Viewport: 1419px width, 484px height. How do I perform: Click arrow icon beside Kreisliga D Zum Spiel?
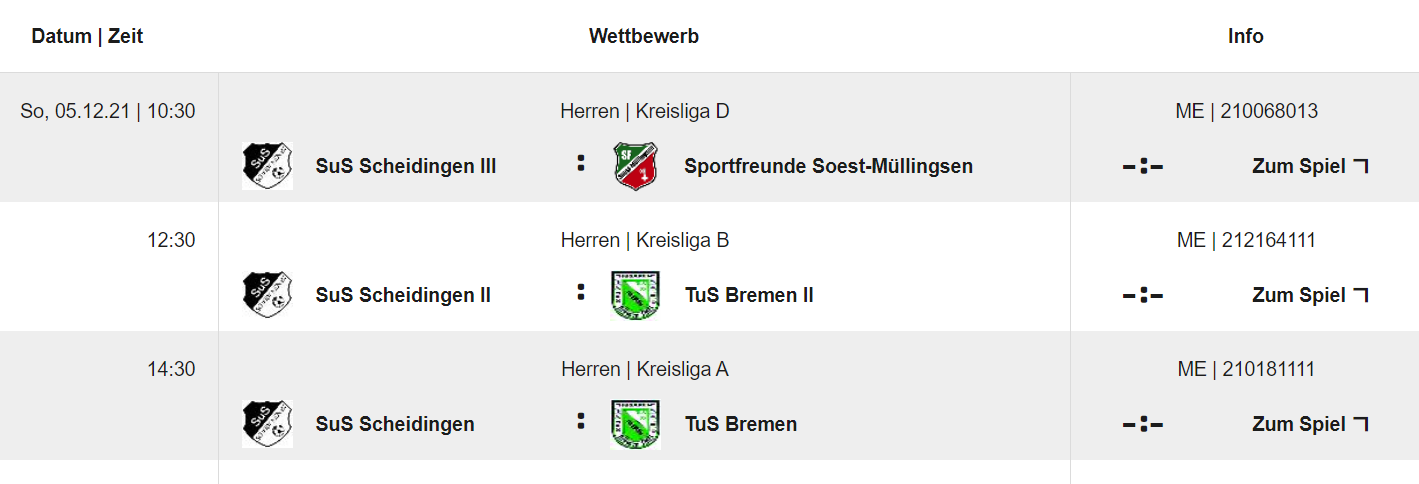(x=1360, y=166)
